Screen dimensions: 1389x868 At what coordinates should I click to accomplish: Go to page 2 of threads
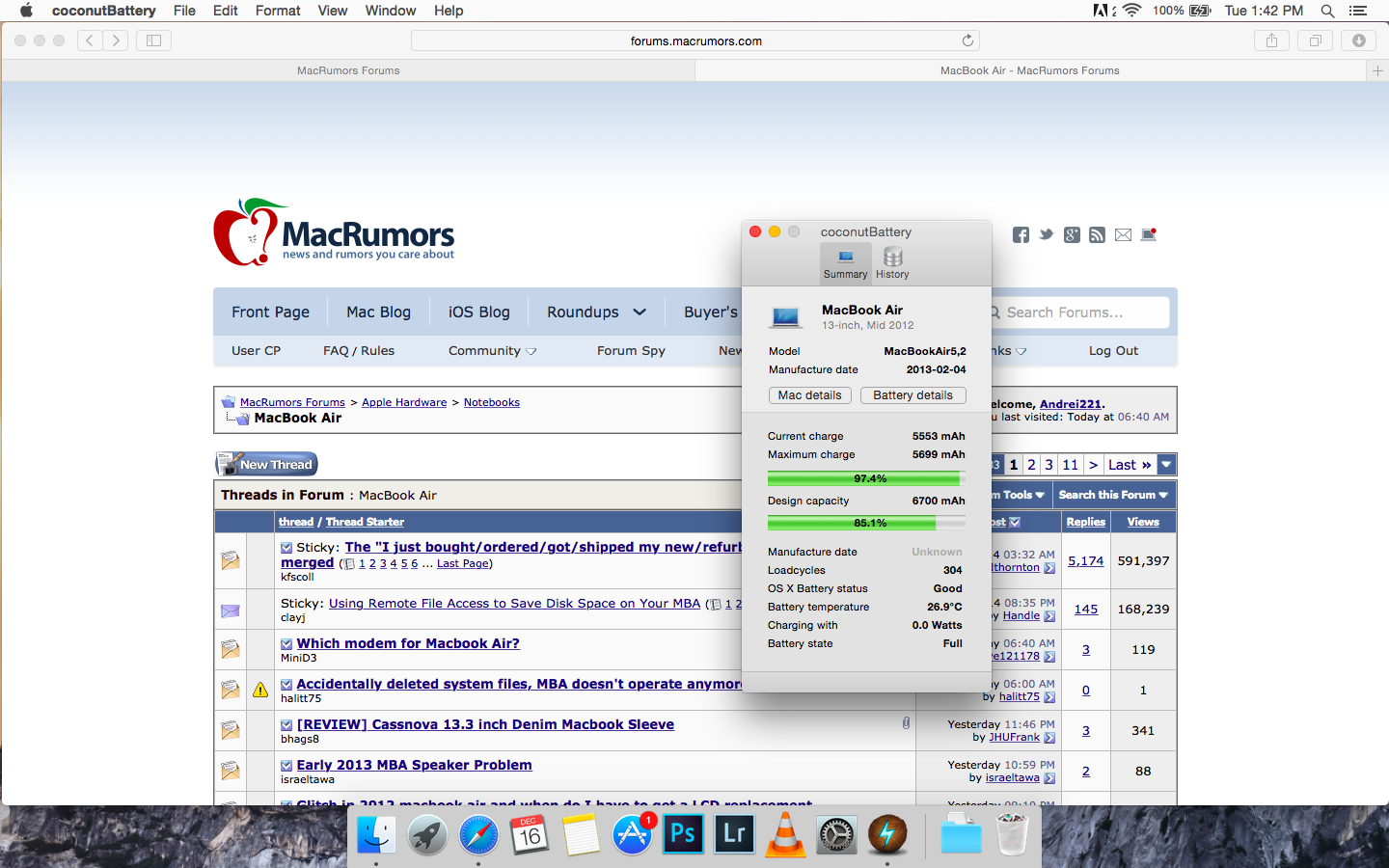(x=1031, y=465)
